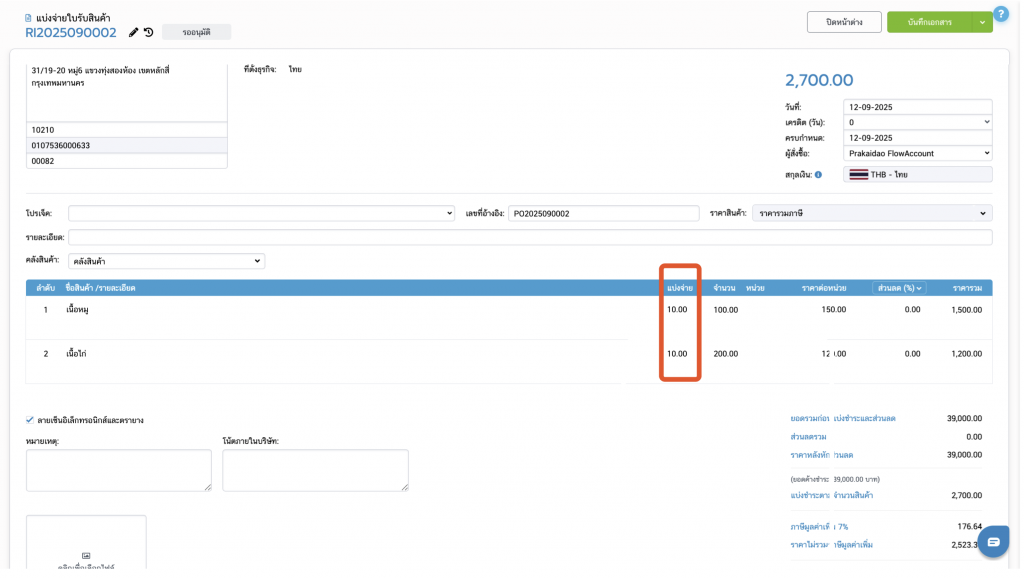
Task: Click the image upload icon in file box
Action: (86, 555)
